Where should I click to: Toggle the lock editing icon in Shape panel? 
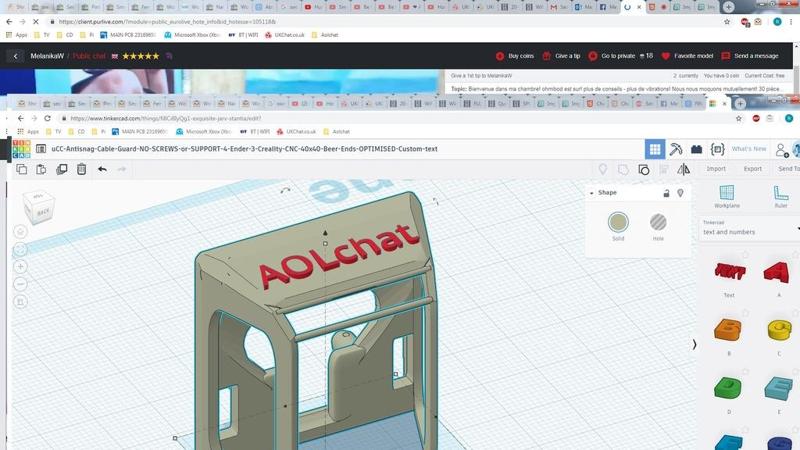pos(666,193)
